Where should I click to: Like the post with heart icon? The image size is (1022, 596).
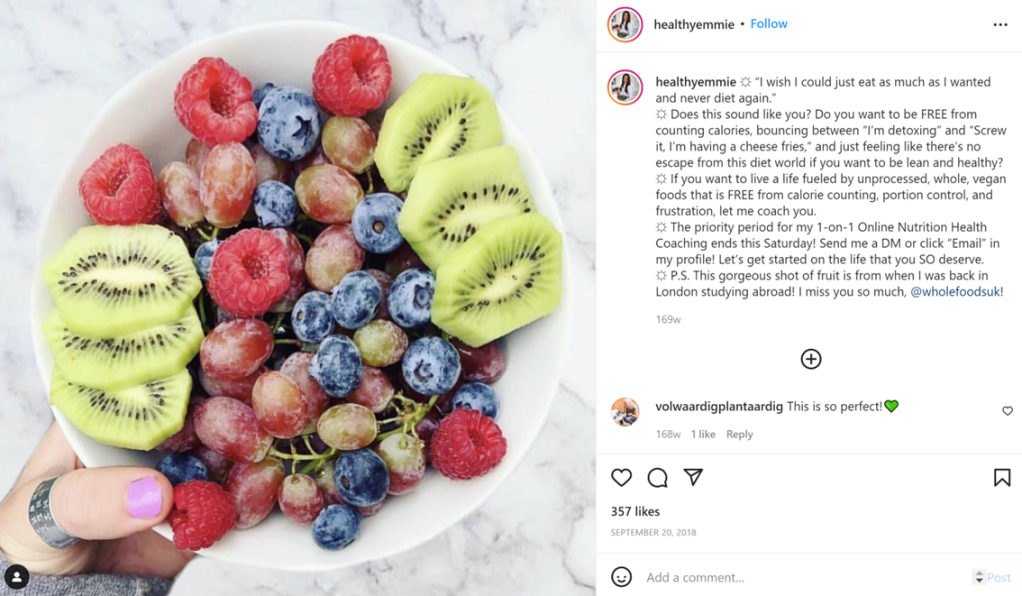[621, 477]
